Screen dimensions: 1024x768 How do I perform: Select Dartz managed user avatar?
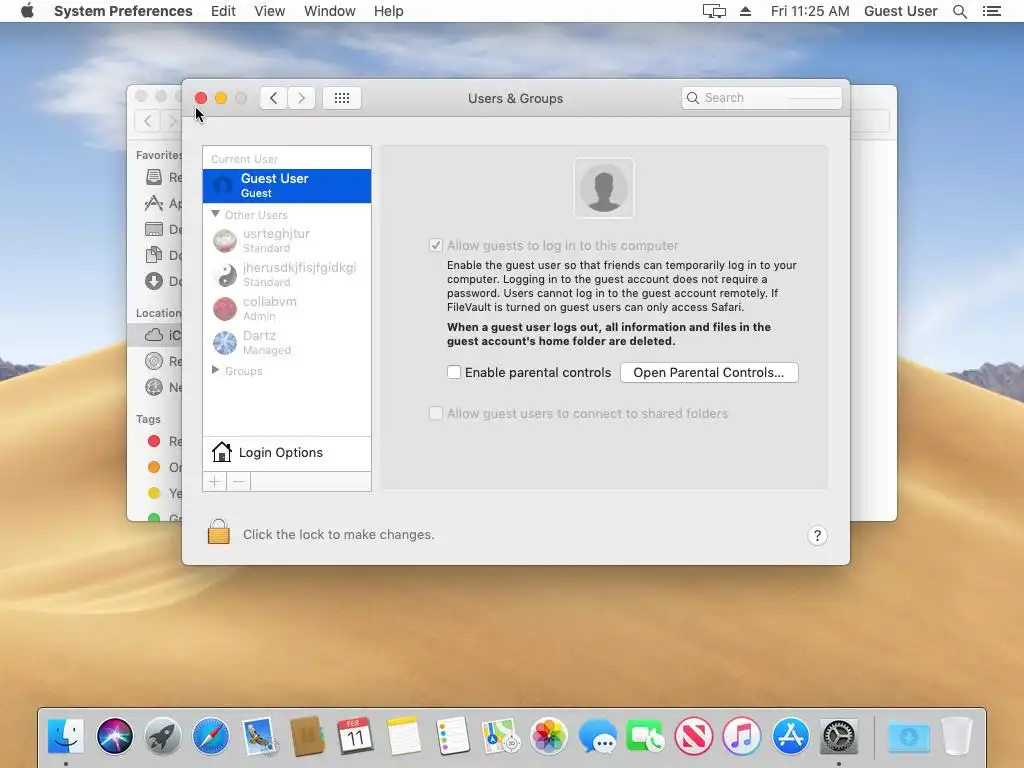tap(225, 343)
